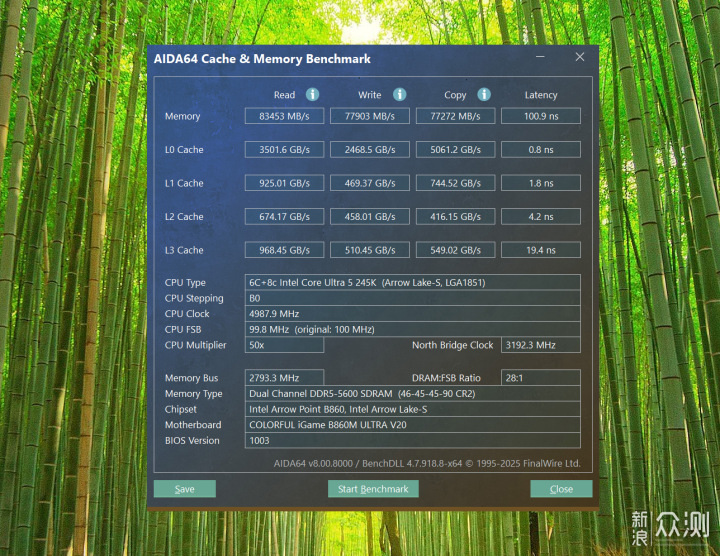Click DRAM:FSB Ratio value 28:1
The height and width of the screenshot is (556, 720).
pos(540,378)
